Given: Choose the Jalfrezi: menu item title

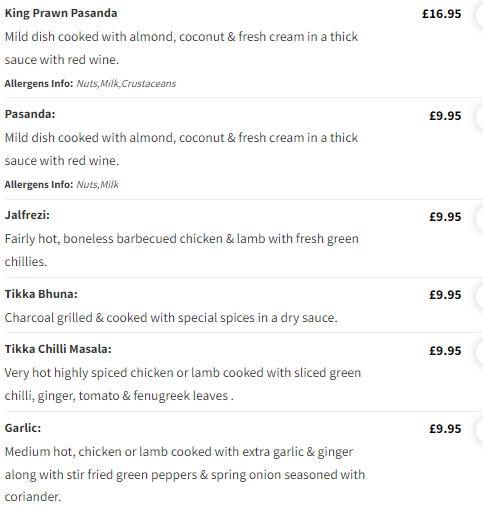Looking at the screenshot, I should tap(27, 215).
